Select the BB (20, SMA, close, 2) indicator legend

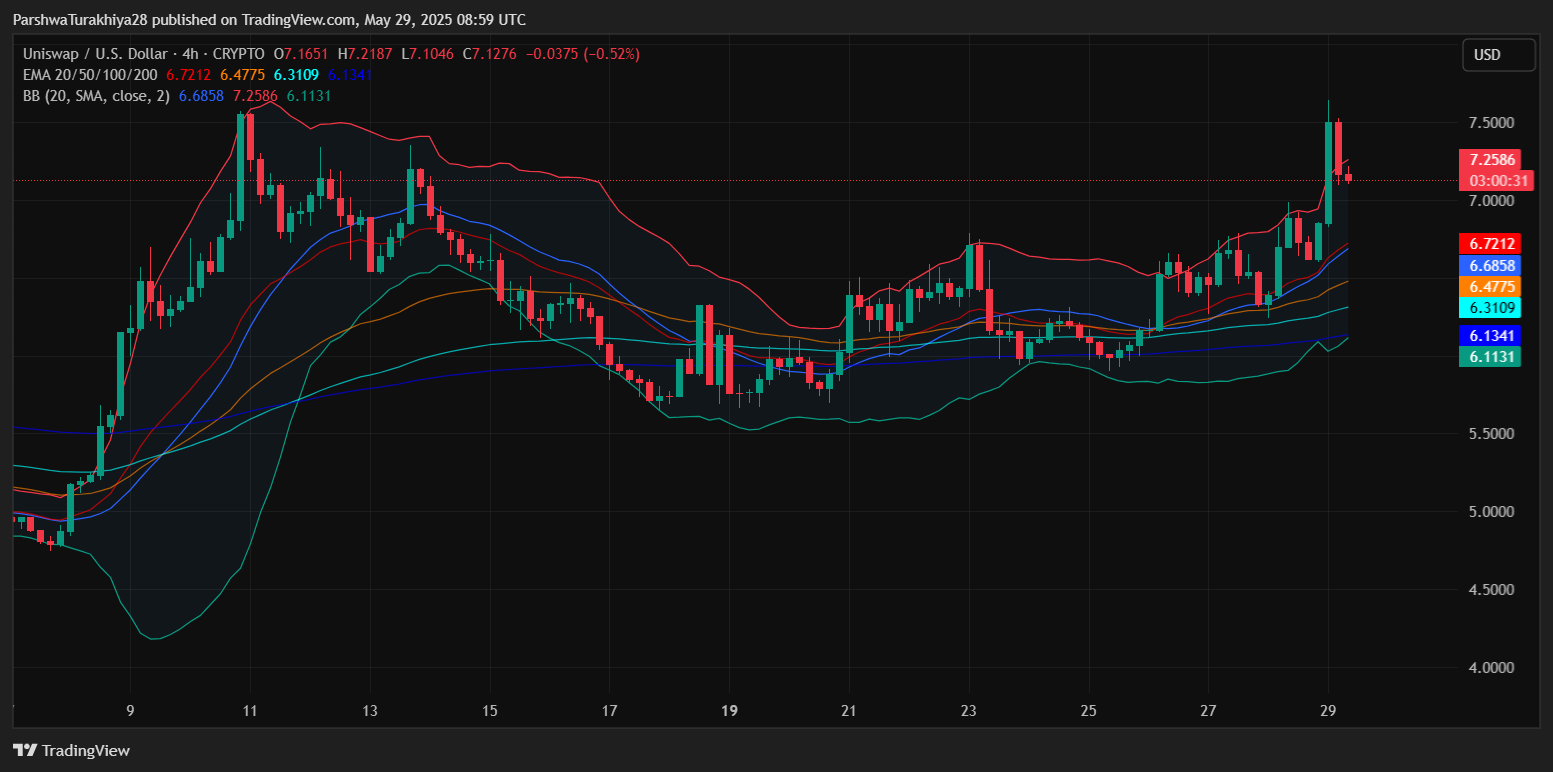click(96, 96)
